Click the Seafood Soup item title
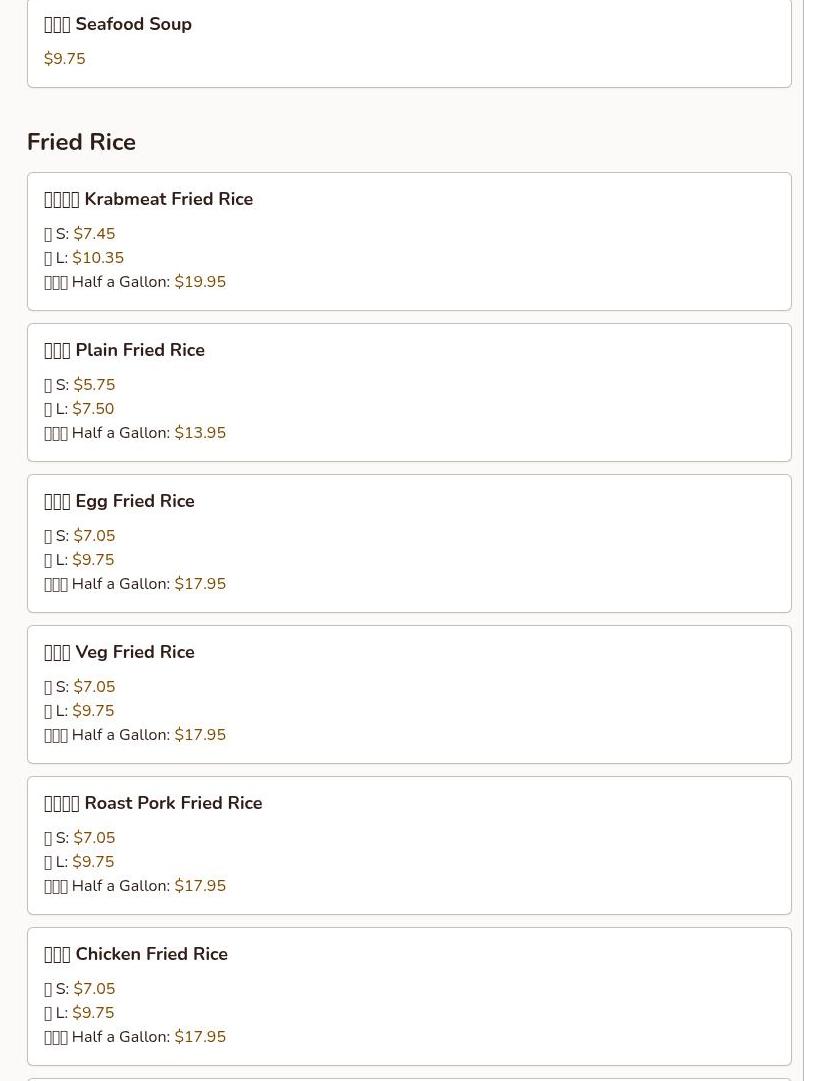 (118, 24)
